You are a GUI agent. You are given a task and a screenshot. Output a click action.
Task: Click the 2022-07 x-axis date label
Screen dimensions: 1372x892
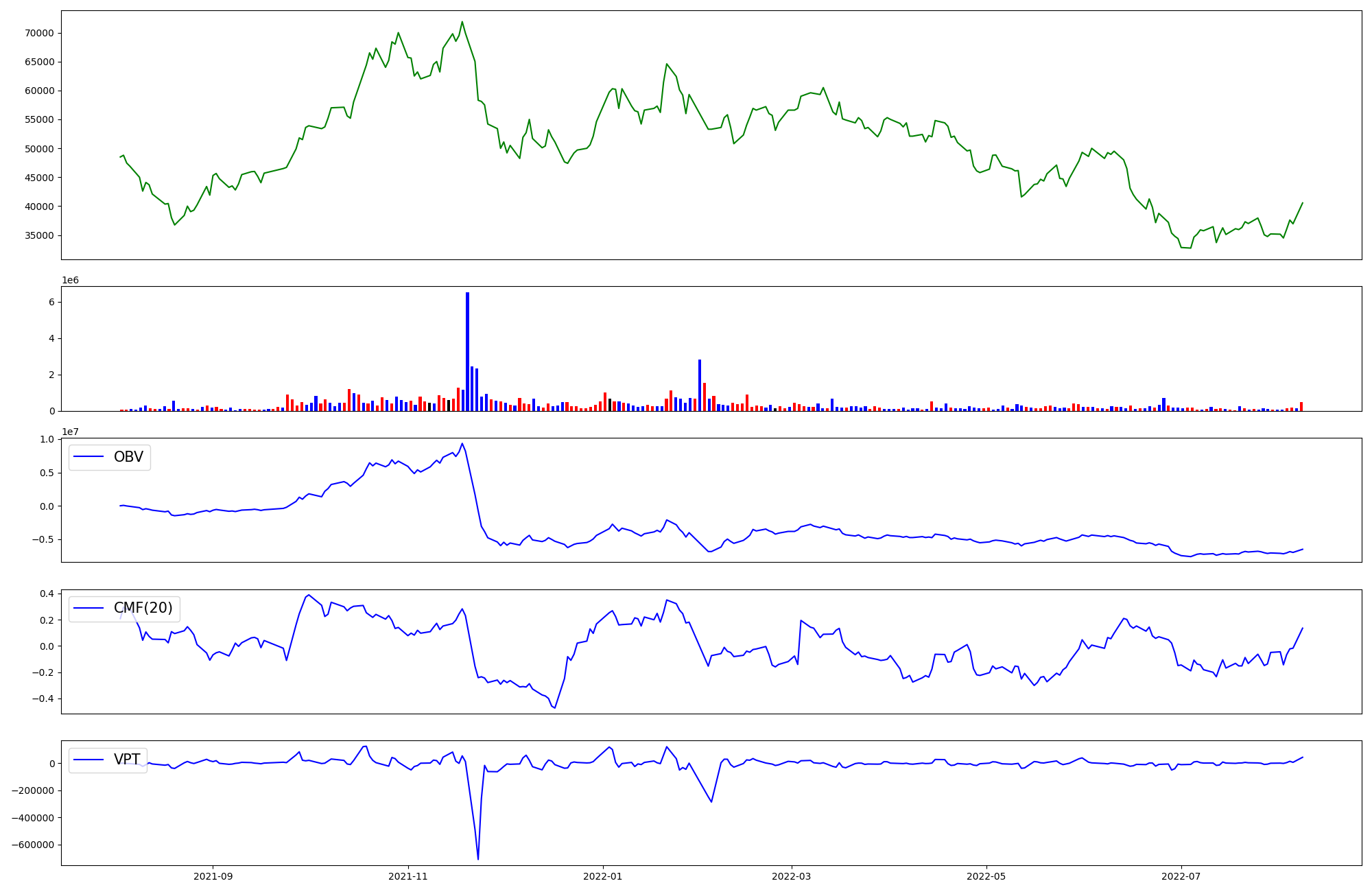click(x=1181, y=876)
